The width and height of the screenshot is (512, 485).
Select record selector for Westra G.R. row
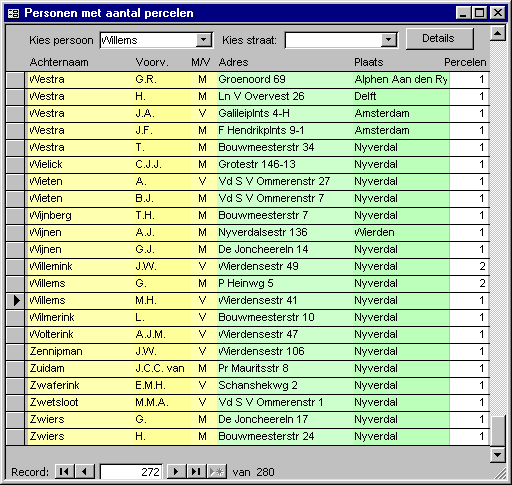15,80
